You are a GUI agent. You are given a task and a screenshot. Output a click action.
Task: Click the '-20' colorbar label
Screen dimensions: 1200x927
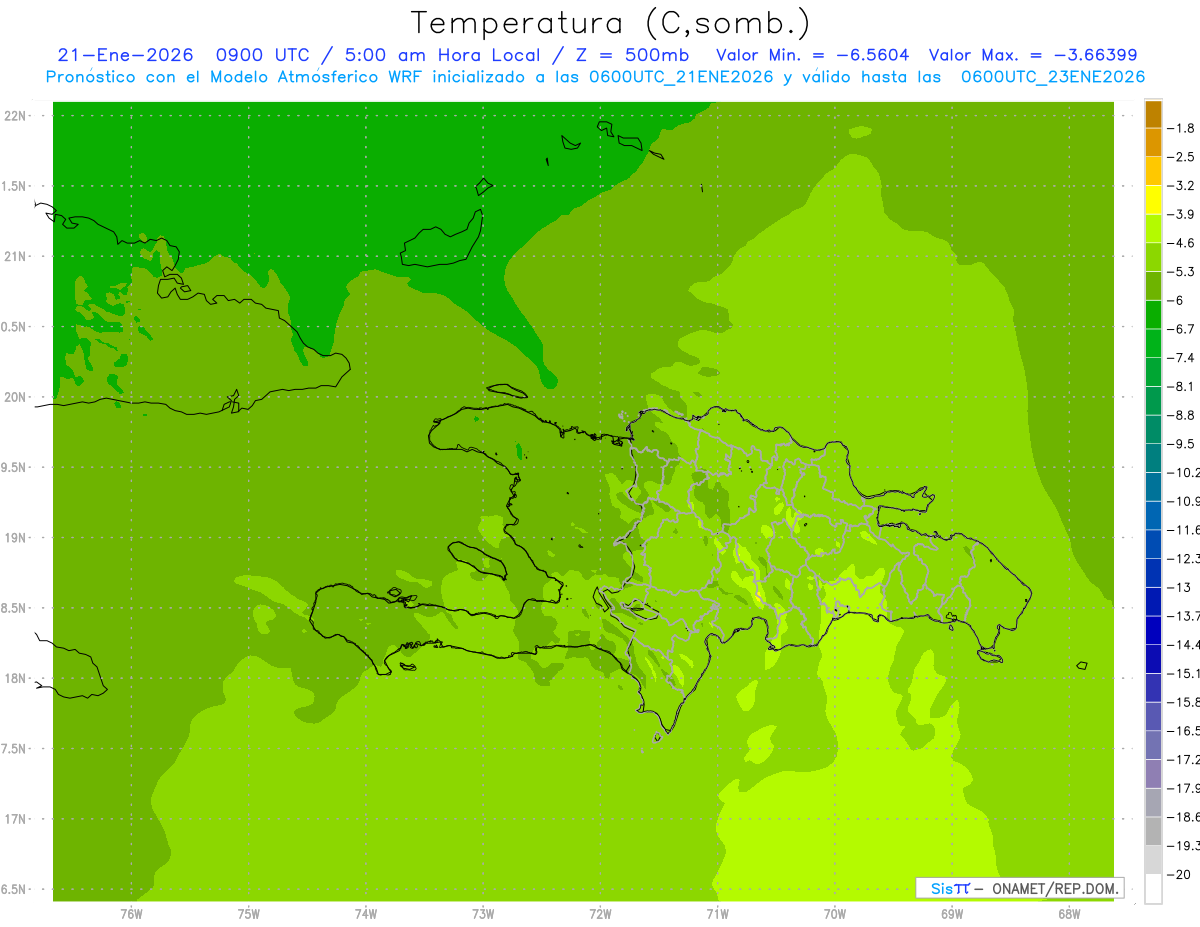(1178, 875)
